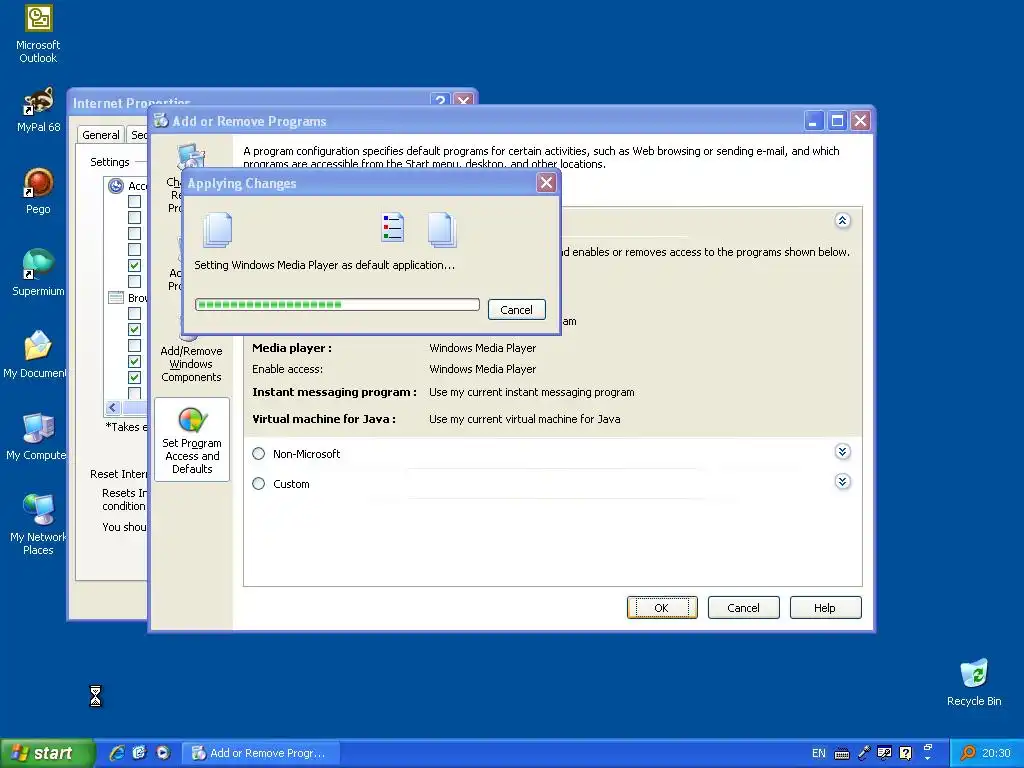Viewport: 1024px width, 768px height.
Task: Switch to the Sec... tab in Internet Properties
Action: (x=138, y=135)
